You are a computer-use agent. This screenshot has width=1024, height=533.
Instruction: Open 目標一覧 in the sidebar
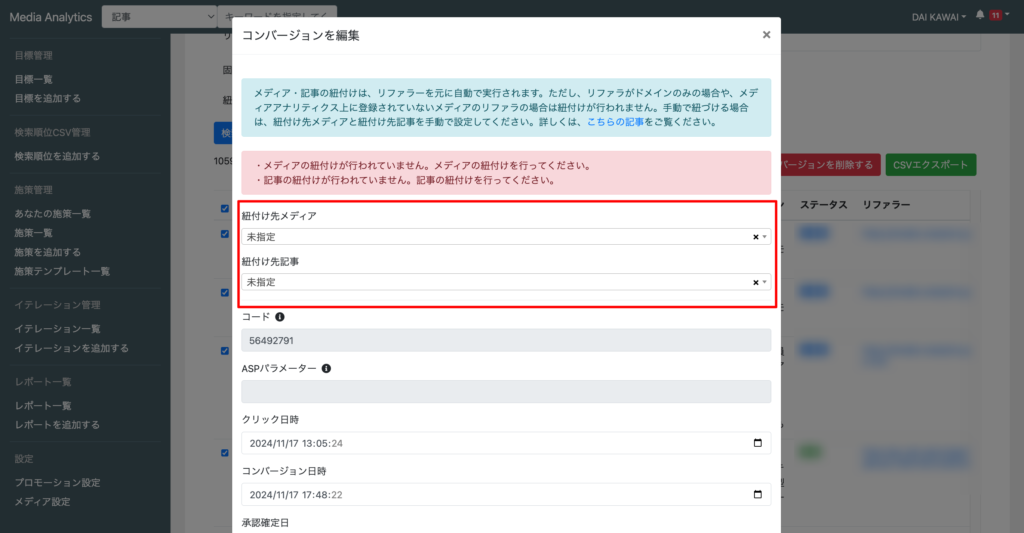coord(33,79)
